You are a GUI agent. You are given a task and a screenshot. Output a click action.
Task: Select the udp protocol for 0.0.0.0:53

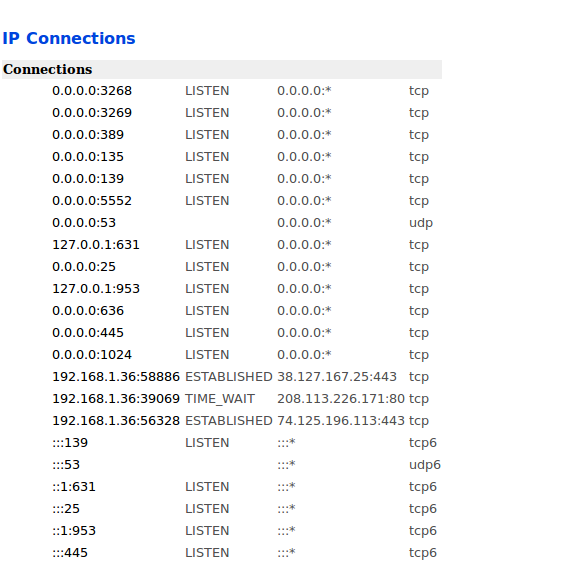tap(421, 223)
